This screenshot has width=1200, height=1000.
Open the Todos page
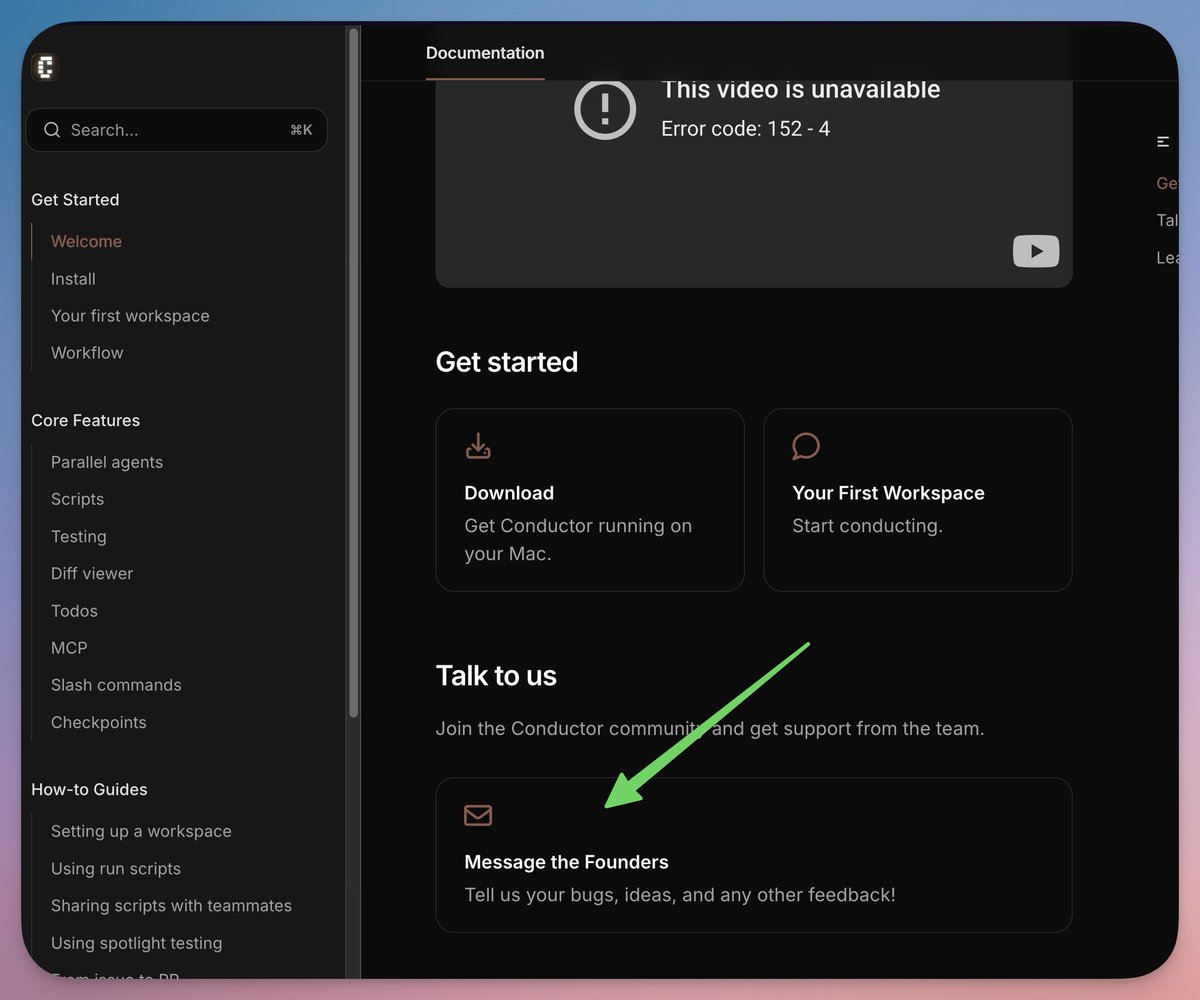point(74,611)
